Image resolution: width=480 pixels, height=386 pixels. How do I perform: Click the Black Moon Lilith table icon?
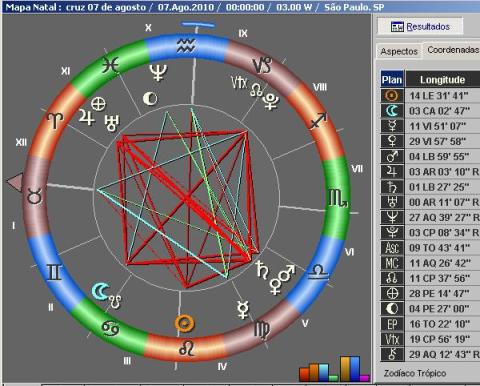click(x=392, y=309)
